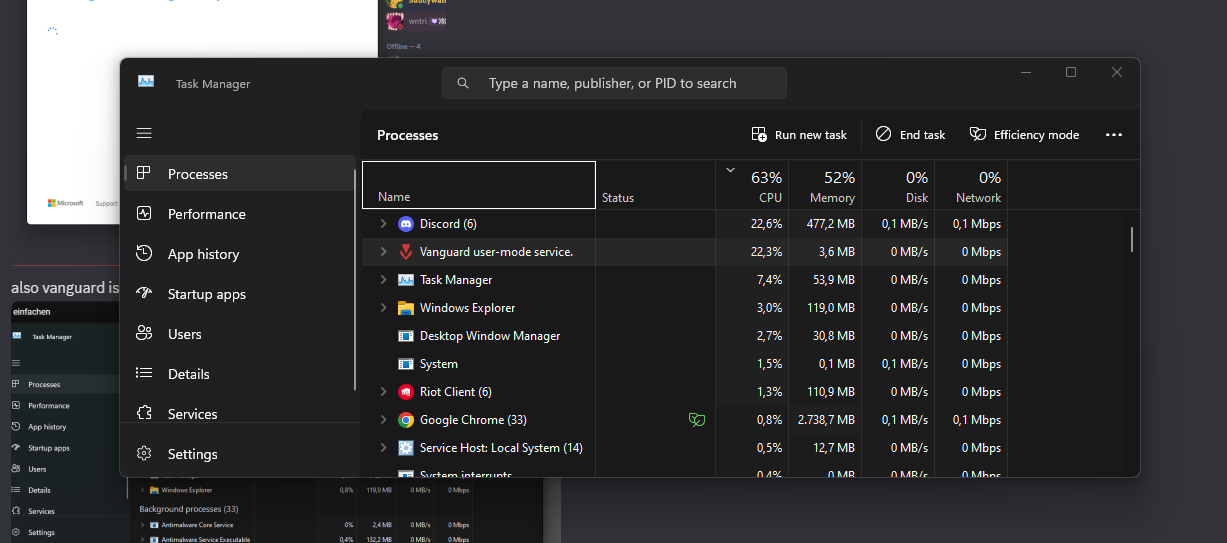The height and width of the screenshot is (543, 1227).
Task: Click the process list vertical scrollbar
Action: pos(1131,240)
